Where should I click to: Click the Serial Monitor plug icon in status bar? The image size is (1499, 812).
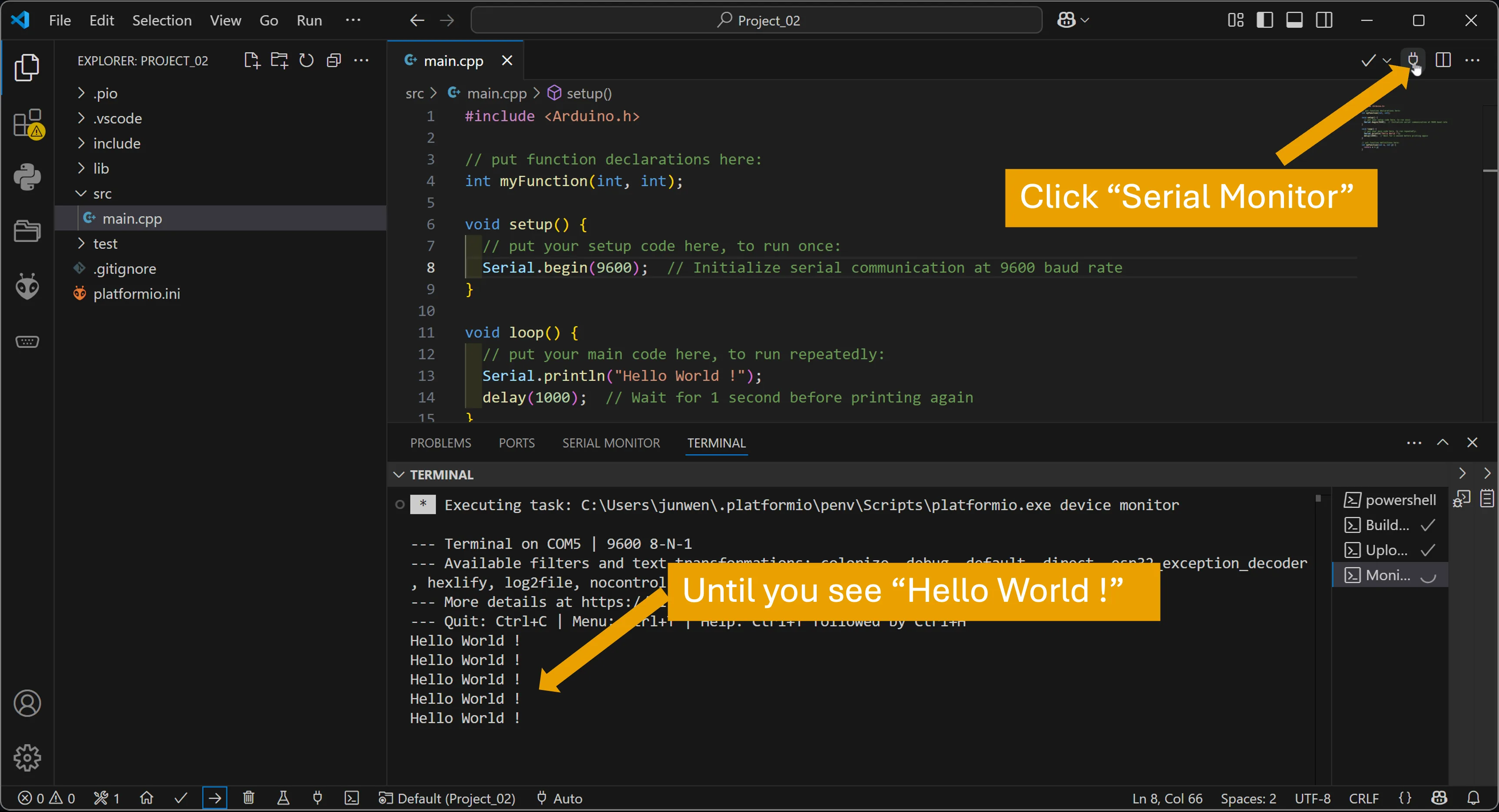pos(318,798)
